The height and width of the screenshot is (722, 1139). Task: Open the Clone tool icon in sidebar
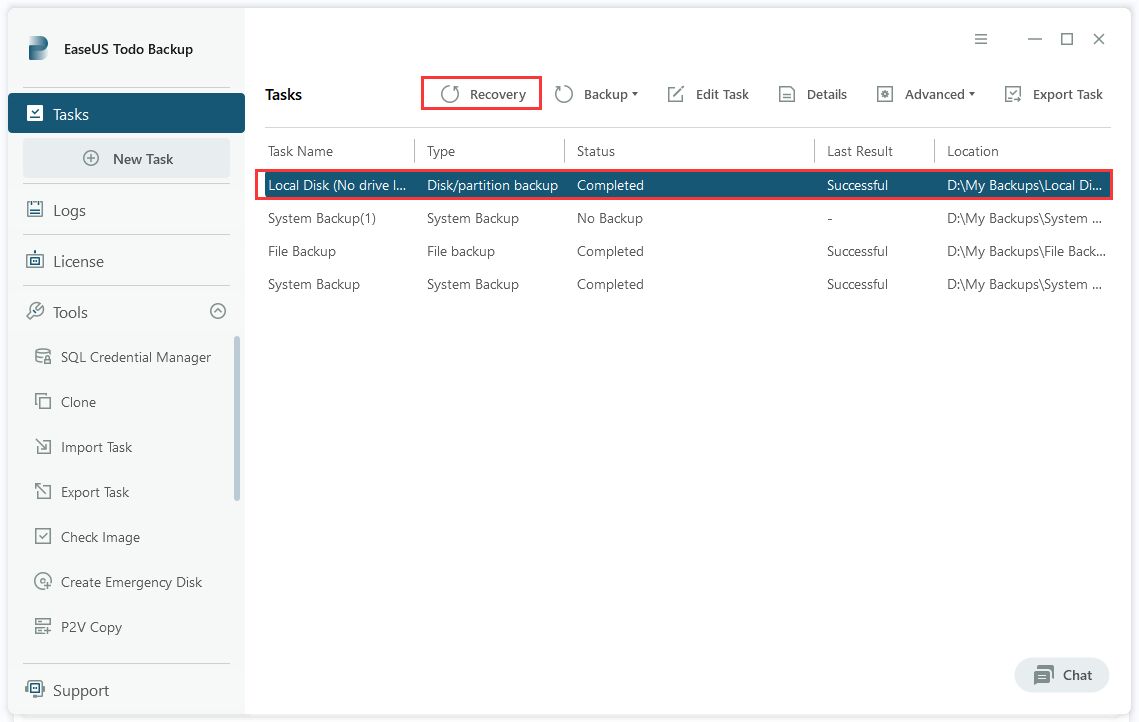coord(43,402)
